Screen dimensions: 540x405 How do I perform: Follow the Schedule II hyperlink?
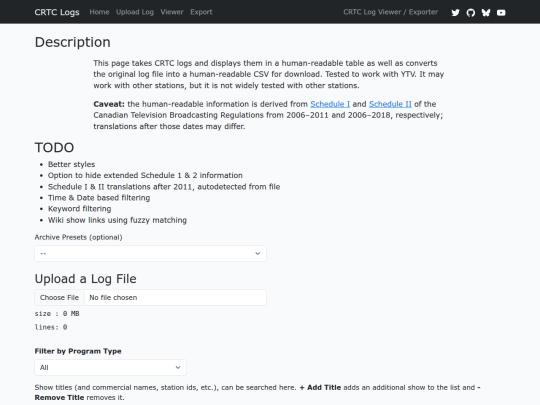pyautogui.click(x=390, y=104)
